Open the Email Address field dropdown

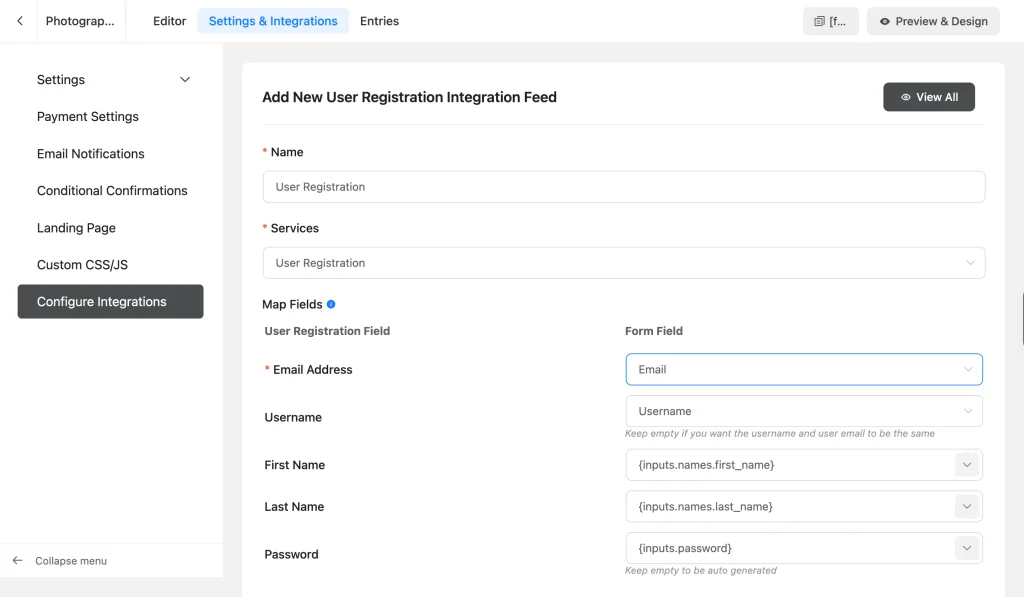point(804,370)
